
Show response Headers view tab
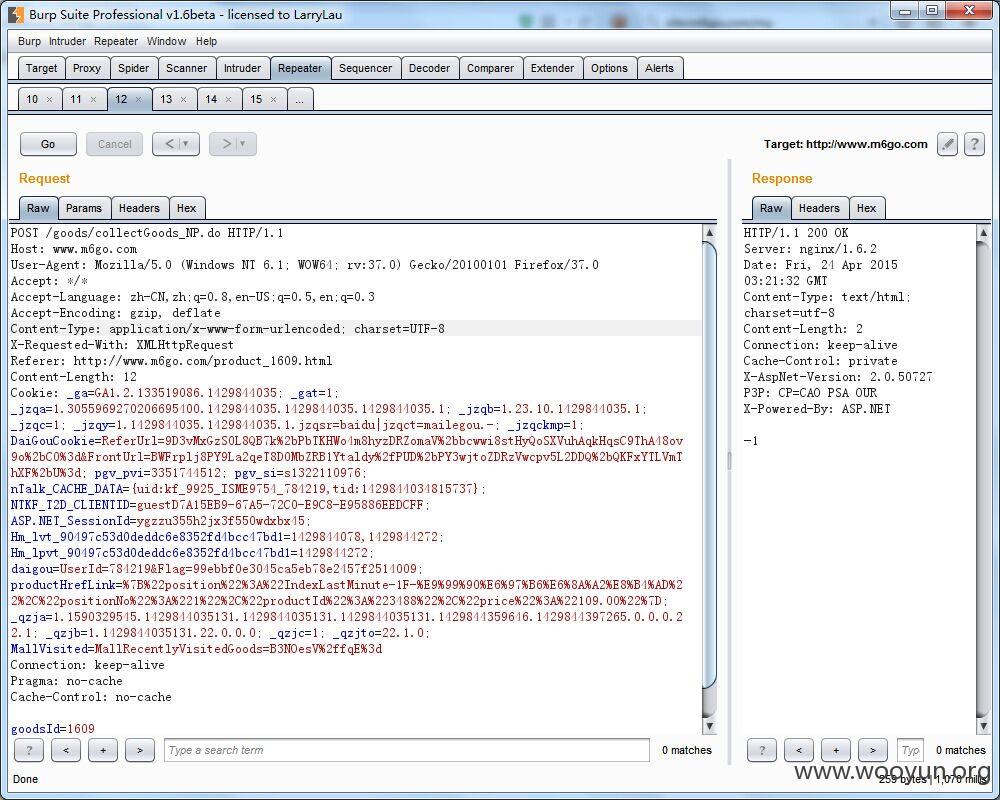coord(819,208)
